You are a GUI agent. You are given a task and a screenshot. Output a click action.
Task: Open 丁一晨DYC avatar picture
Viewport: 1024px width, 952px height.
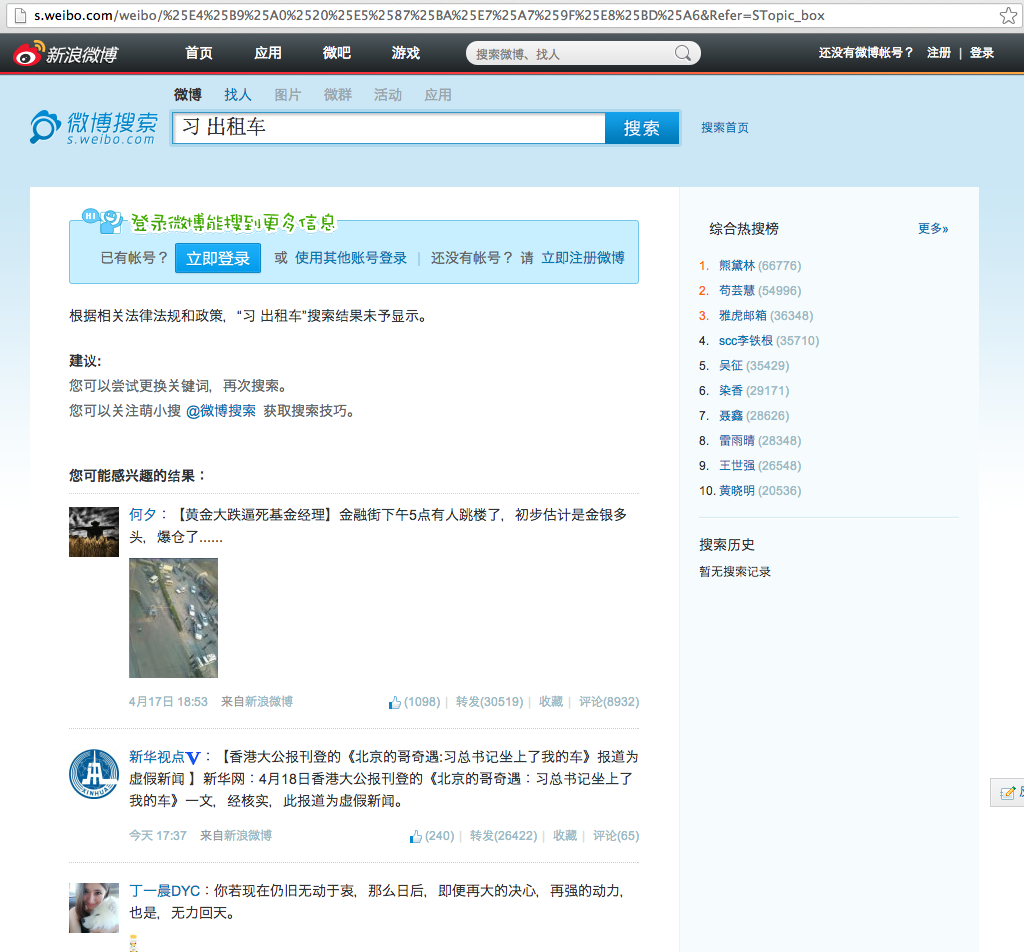coord(94,908)
